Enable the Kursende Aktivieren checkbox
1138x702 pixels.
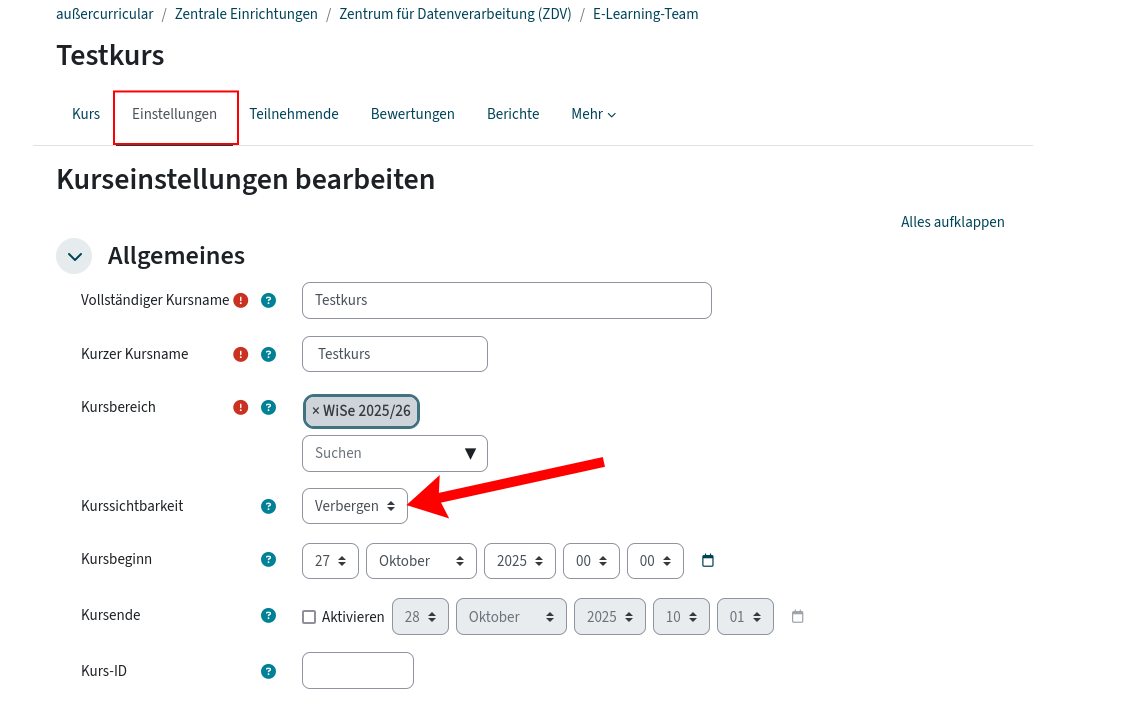[309, 617]
